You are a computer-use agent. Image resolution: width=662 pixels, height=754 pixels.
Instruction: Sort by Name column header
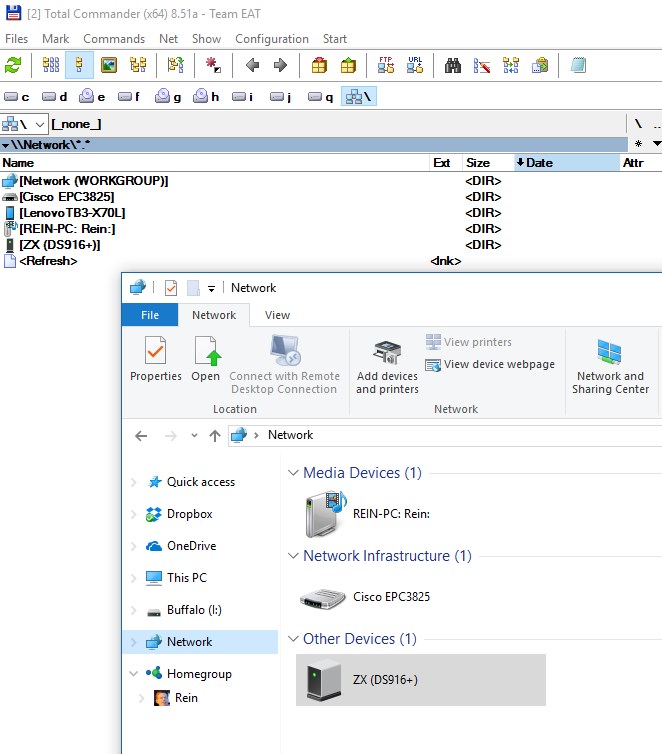click(x=215, y=163)
